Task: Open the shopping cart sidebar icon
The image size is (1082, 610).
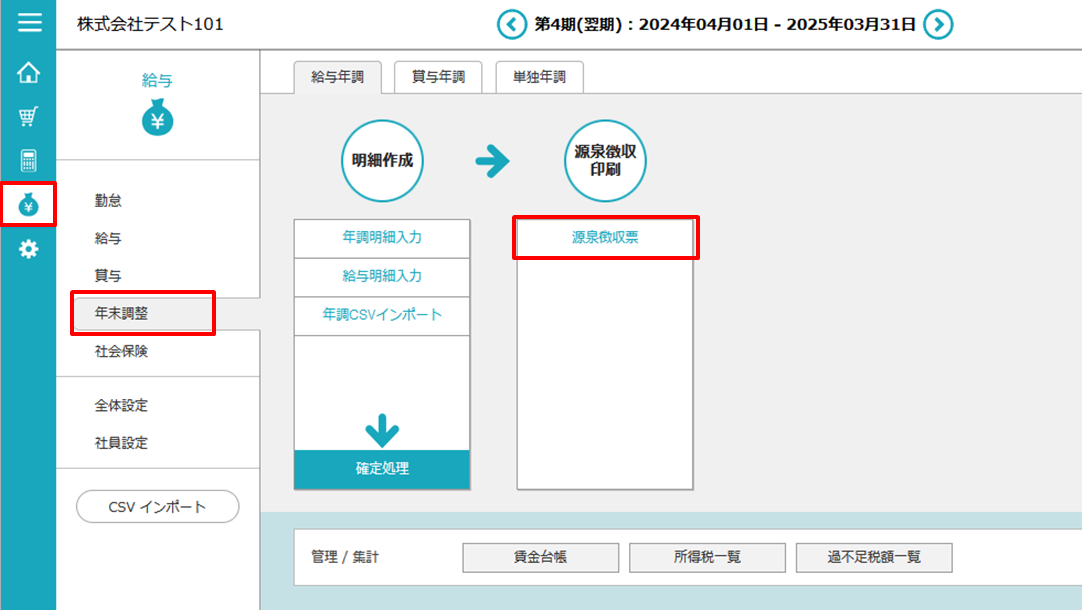Action: pyautogui.click(x=29, y=117)
